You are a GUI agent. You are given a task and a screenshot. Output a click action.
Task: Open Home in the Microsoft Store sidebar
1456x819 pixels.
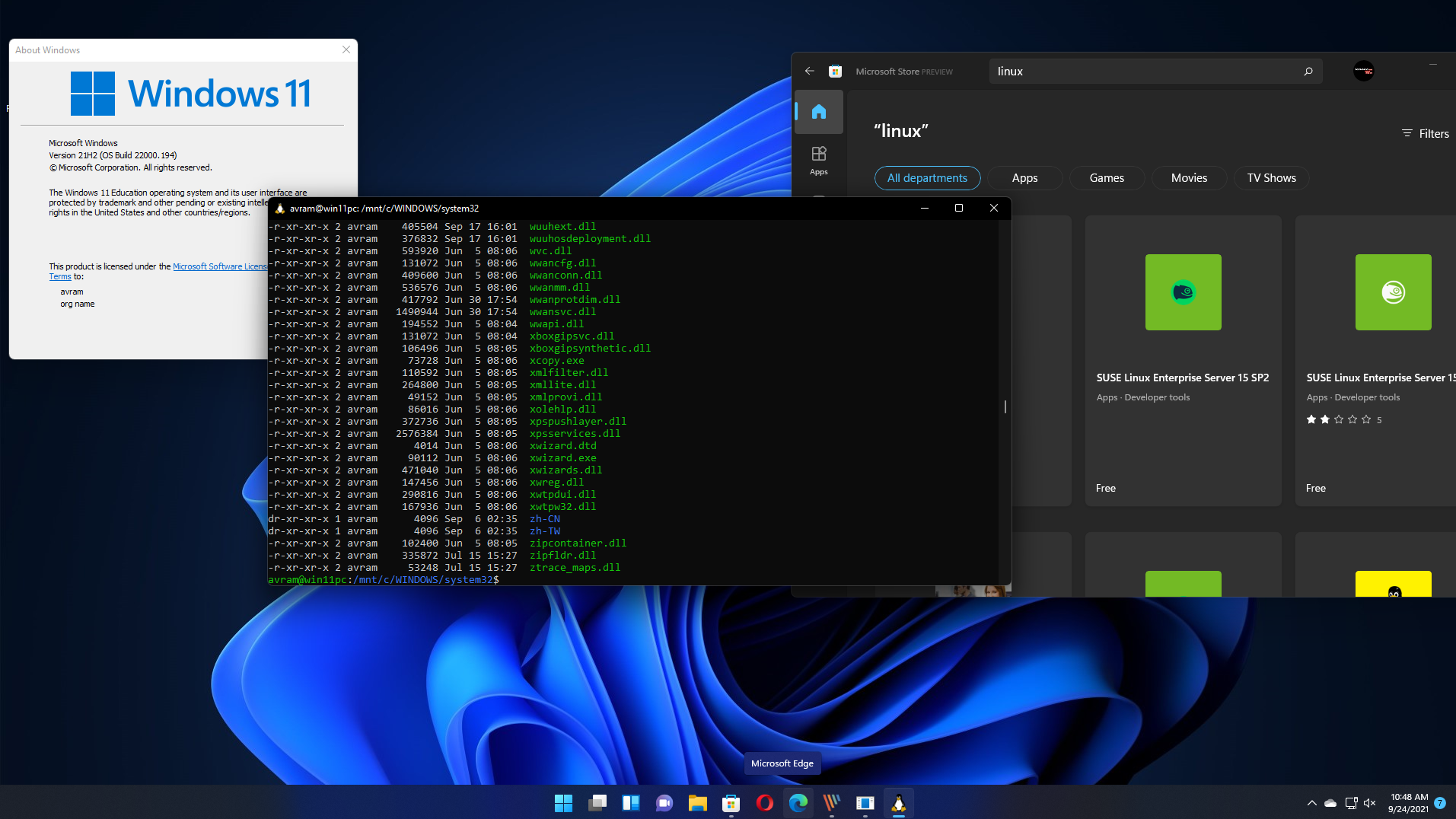[x=818, y=111]
